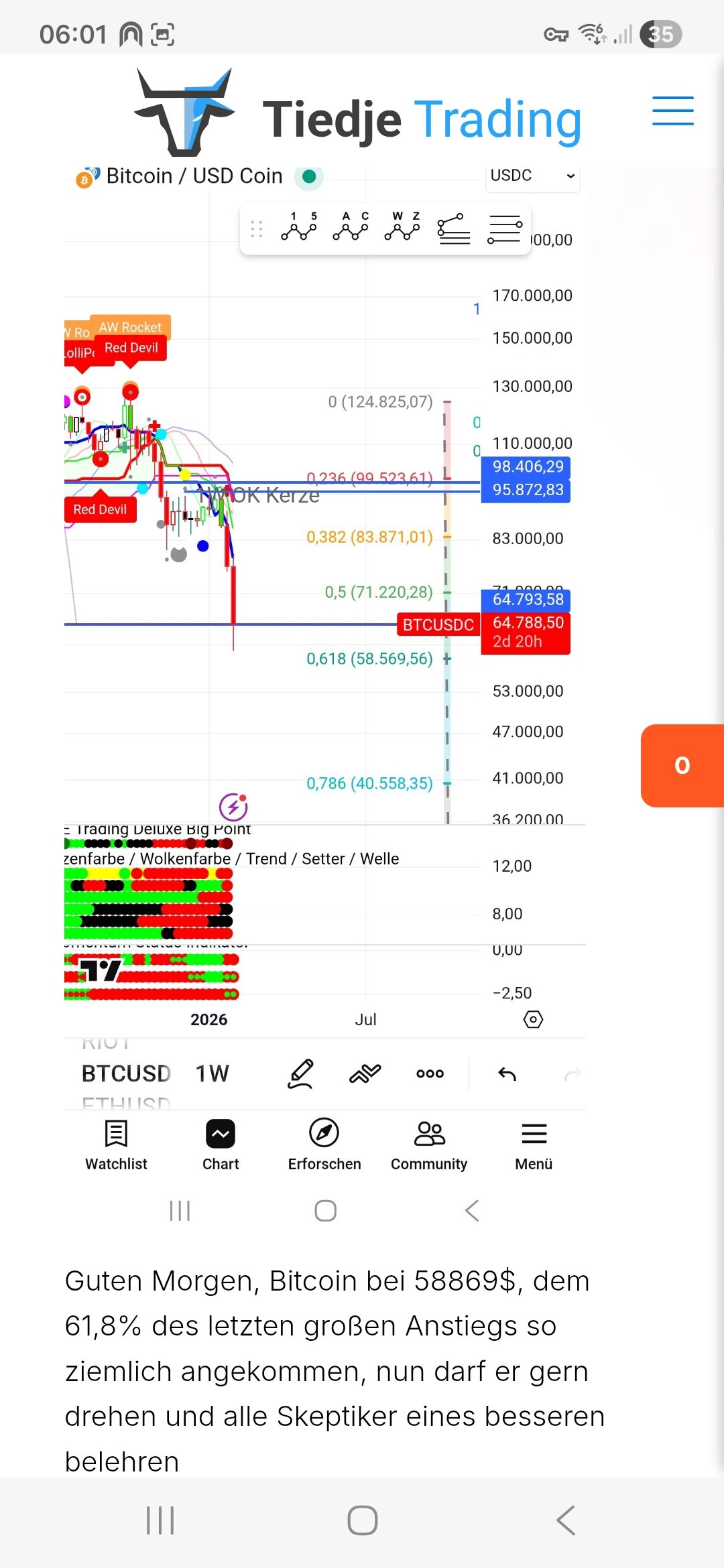Switch to the Watchlist tab

coord(116,1145)
